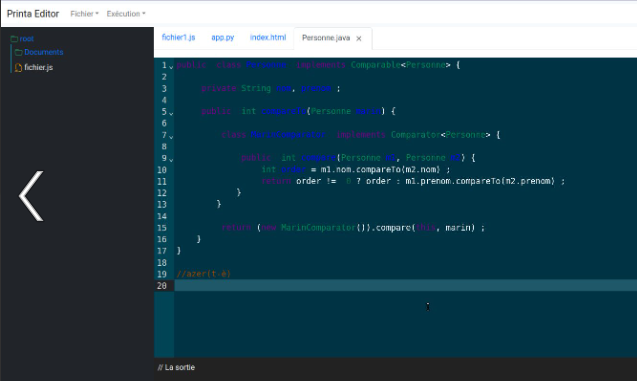
Task: Click the Printa Editor brand title
Action: click(33, 14)
